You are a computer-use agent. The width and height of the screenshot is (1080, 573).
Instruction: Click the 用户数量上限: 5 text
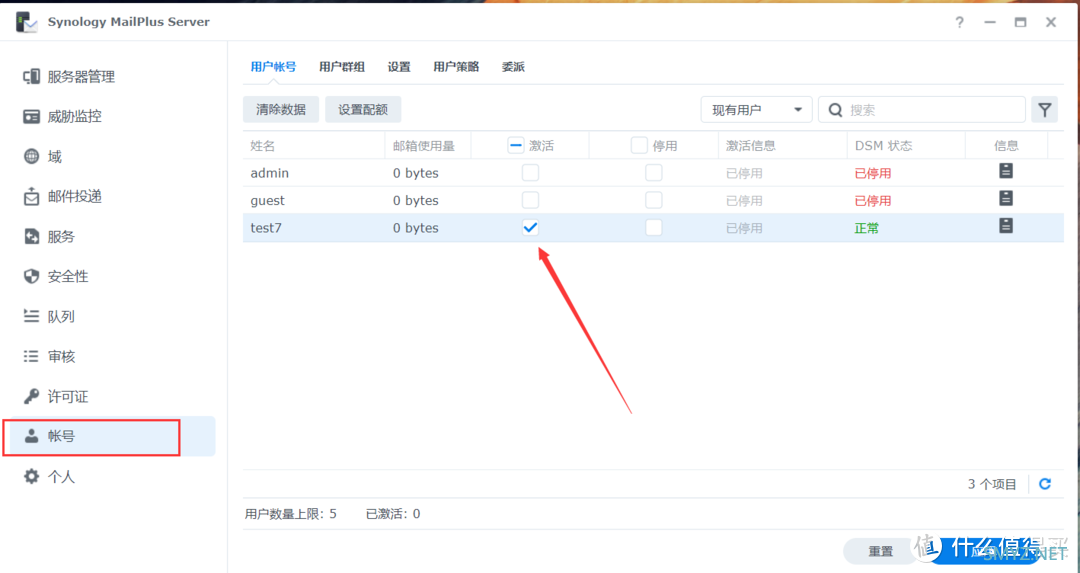(x=291, y=514)
